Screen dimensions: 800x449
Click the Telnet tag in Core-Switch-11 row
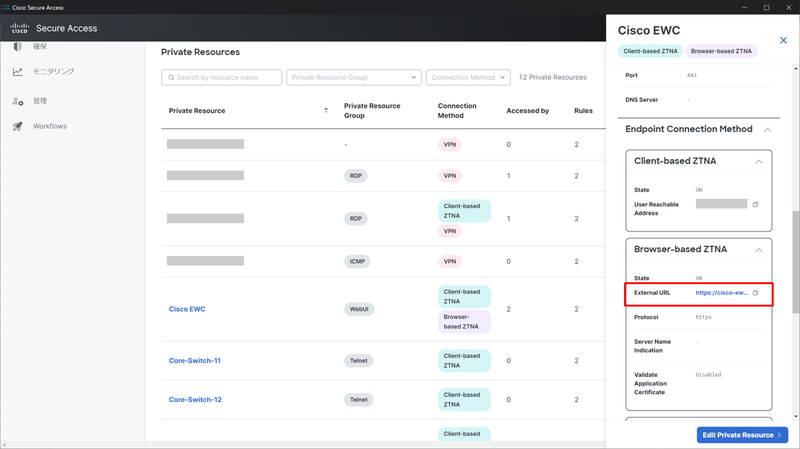(359, 361)
